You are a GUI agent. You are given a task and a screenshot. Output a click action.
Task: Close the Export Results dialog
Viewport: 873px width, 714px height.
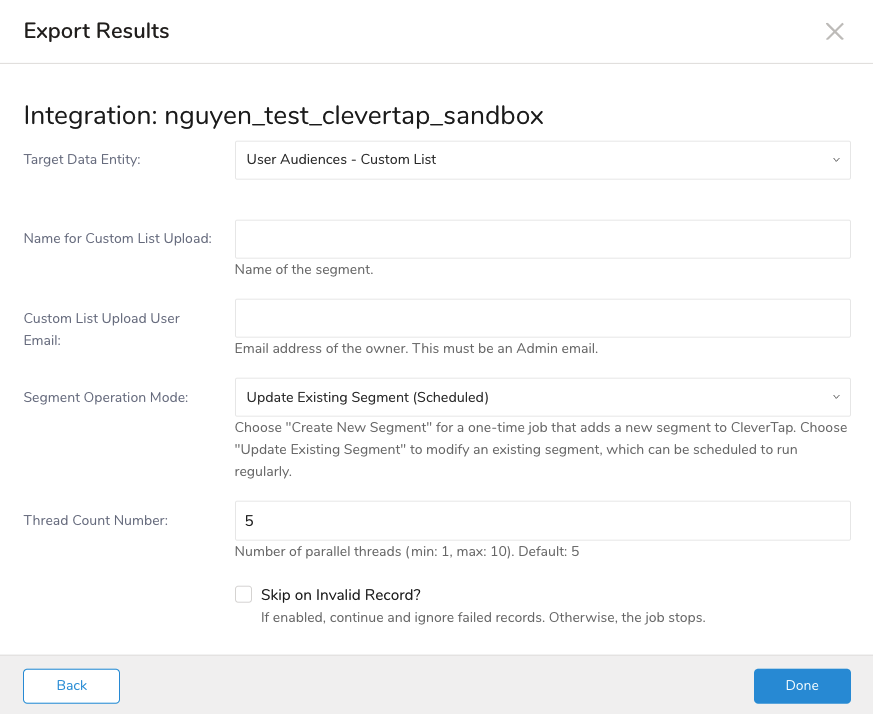(x=835, y=31)
